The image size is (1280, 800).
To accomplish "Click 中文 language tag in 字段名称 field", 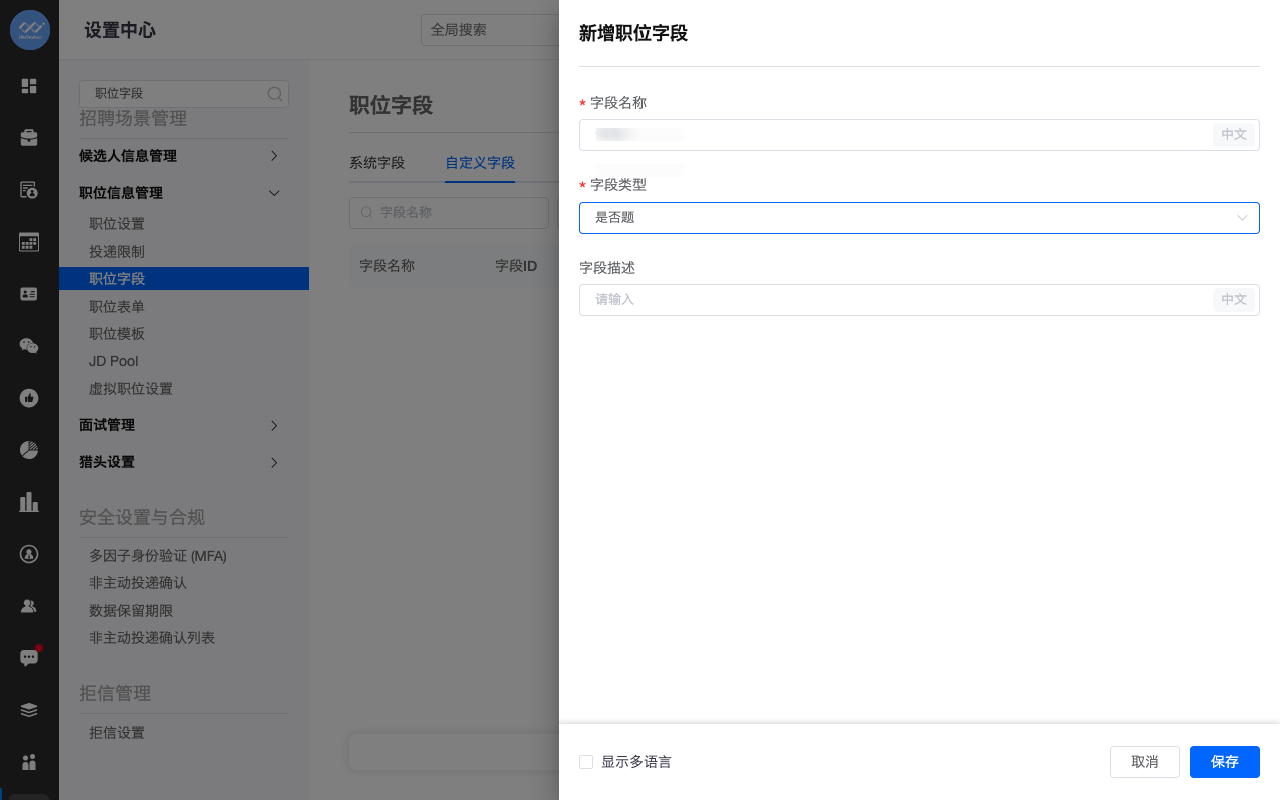I will pyautogui.click(x=1234, y=135).
